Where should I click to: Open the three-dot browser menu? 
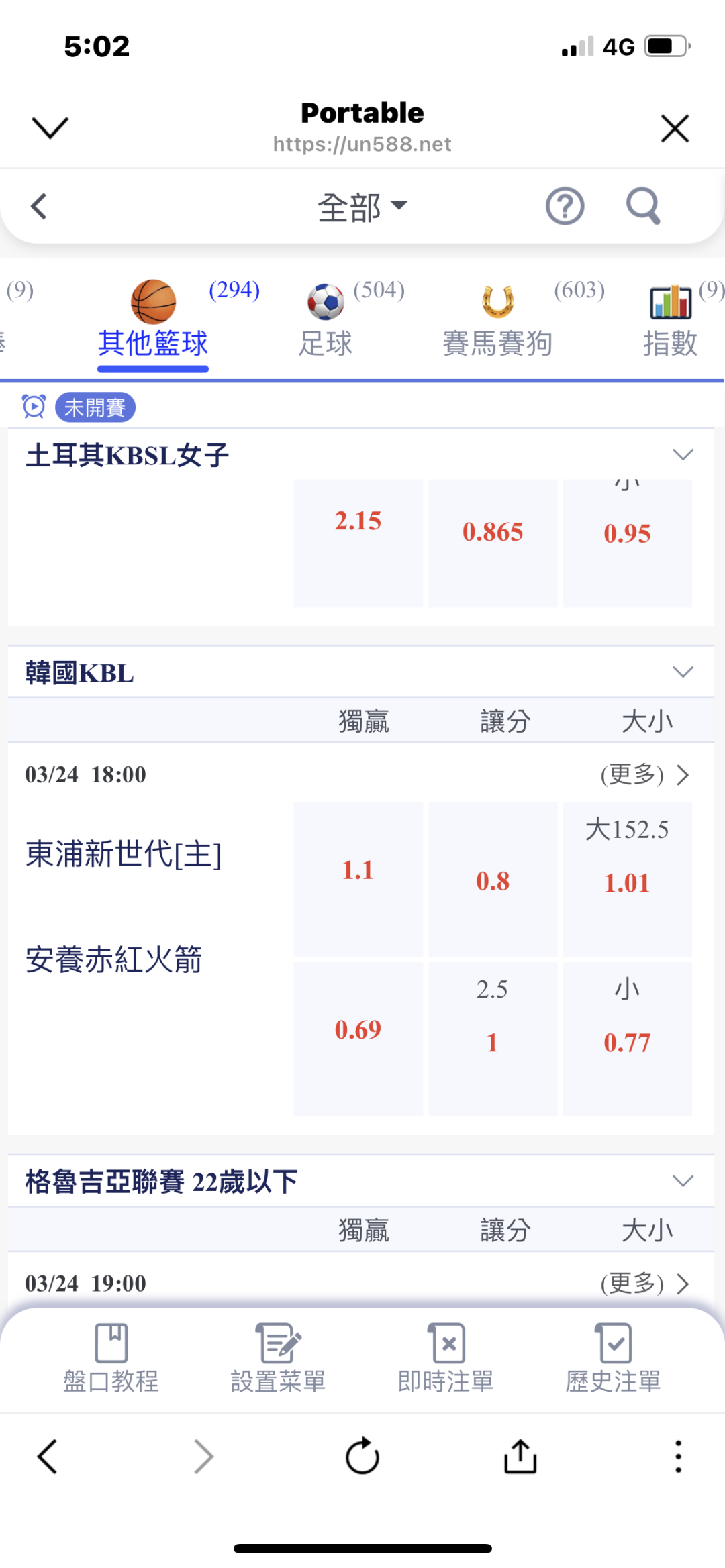click(678, 1456)
